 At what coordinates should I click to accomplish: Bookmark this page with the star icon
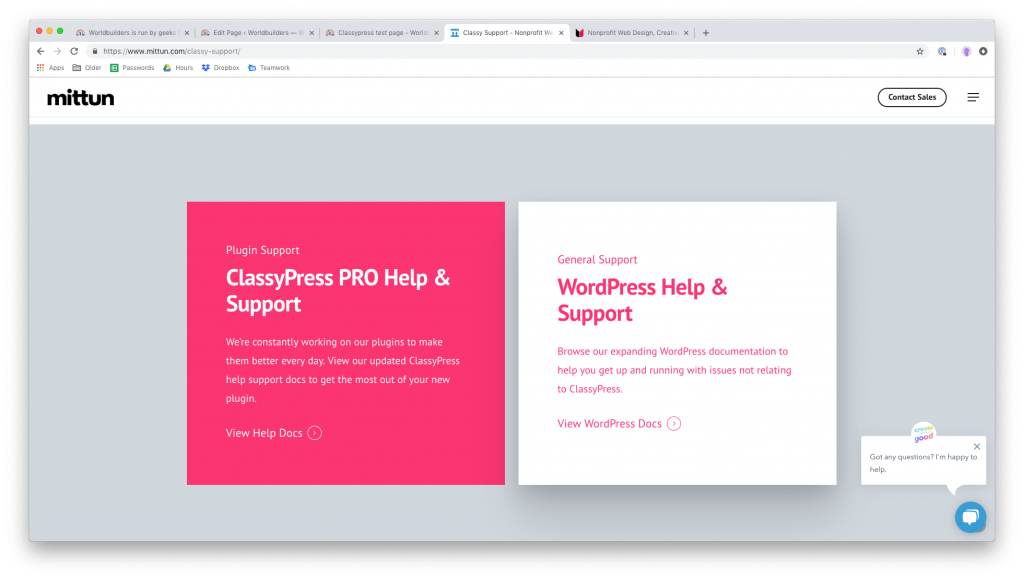920,51
